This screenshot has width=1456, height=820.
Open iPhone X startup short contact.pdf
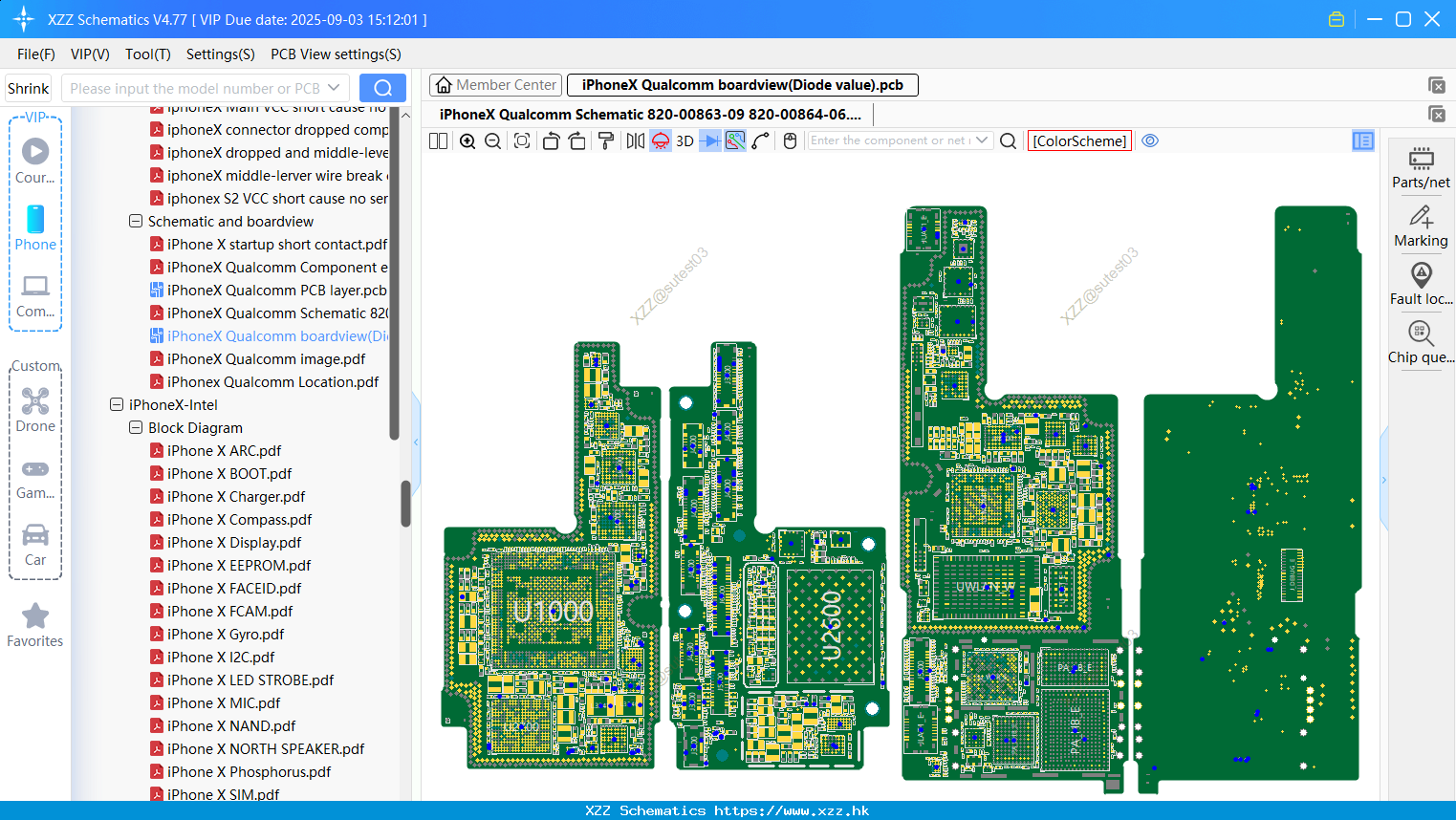(277, 244)
